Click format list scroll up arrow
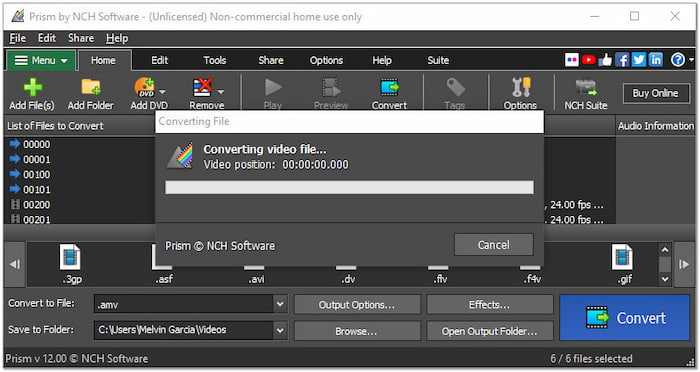Viewport: 700px width, 372px height. (x=665, y=249)
